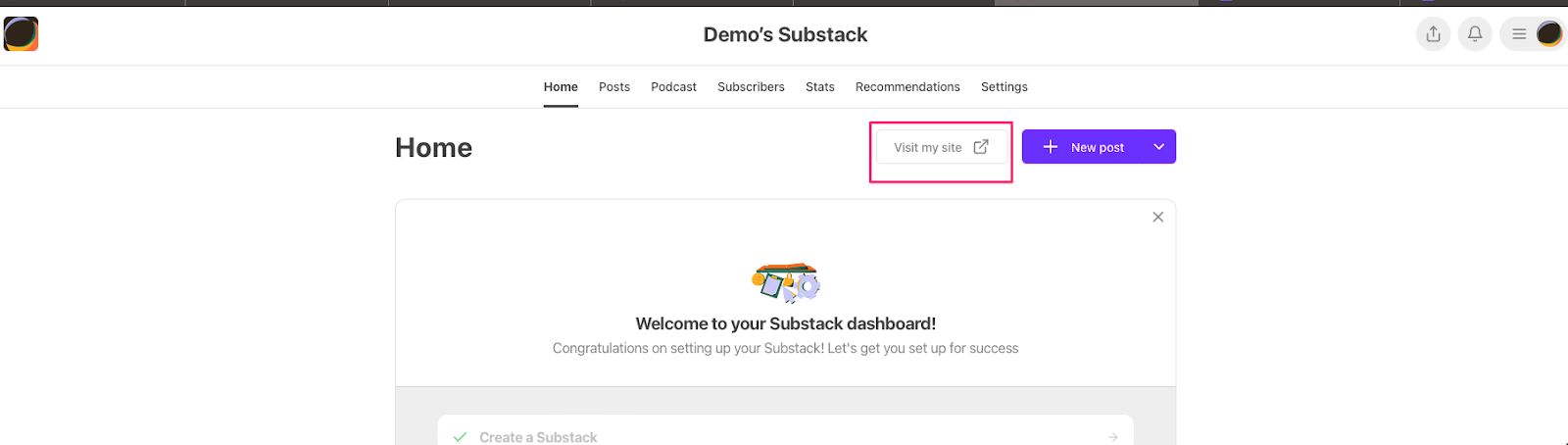1568x445 pixels.
Task: Click the Demo's Substack title
Action: [785, 34]
